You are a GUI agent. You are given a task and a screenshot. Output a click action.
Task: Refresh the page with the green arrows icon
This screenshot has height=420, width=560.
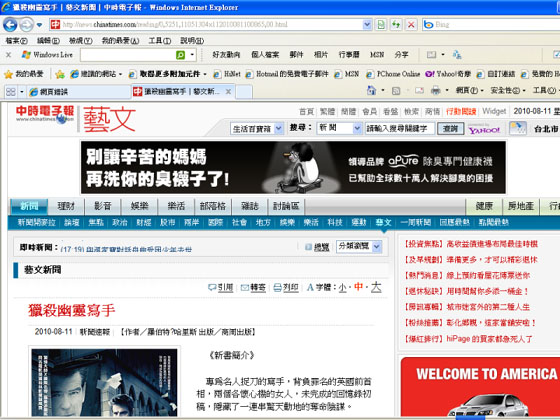pos(396,25)
